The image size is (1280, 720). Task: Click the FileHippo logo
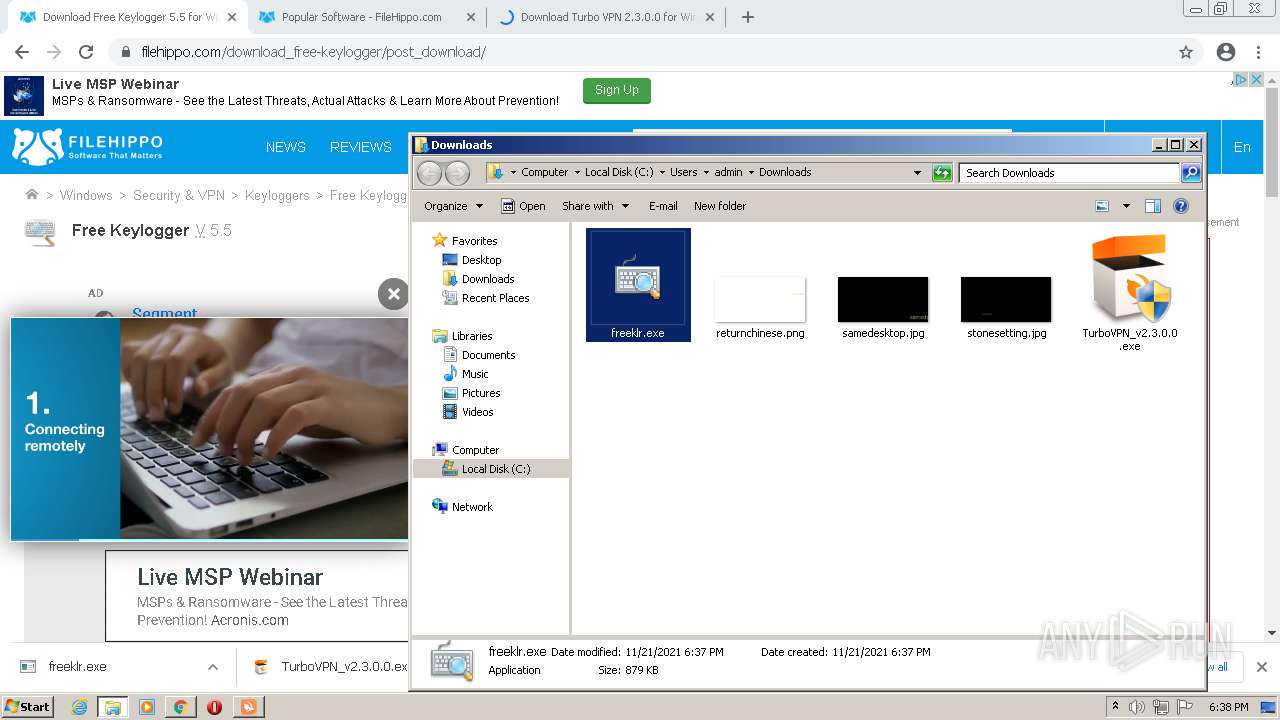[x=87, y=146]
